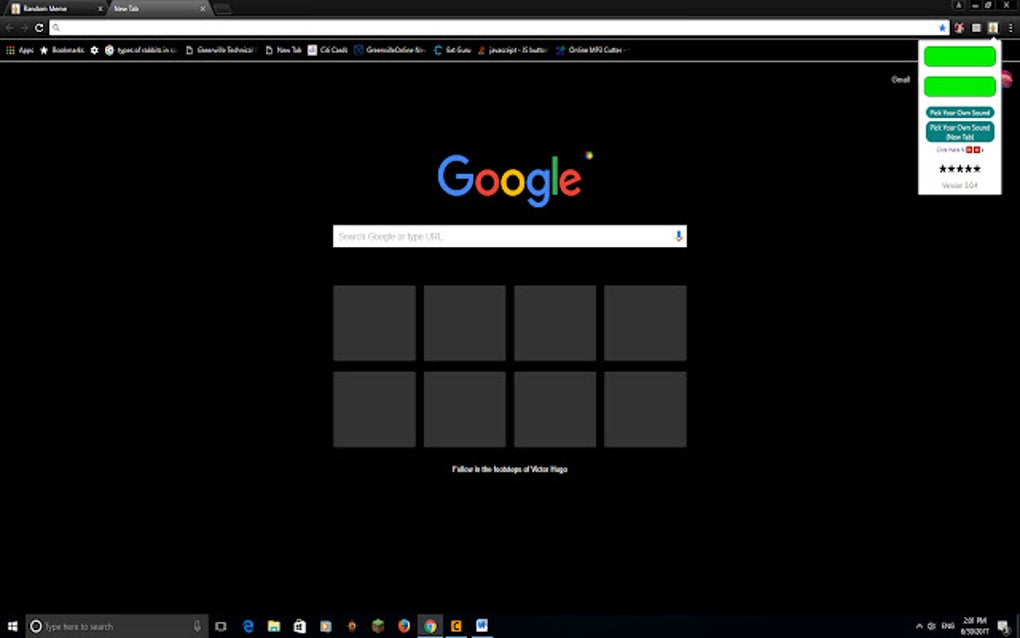The width and height of the screenshot is (1020, 638).
Task: Click the speech/microphone icon in Windows search box
Action: (x=196, y=625)
